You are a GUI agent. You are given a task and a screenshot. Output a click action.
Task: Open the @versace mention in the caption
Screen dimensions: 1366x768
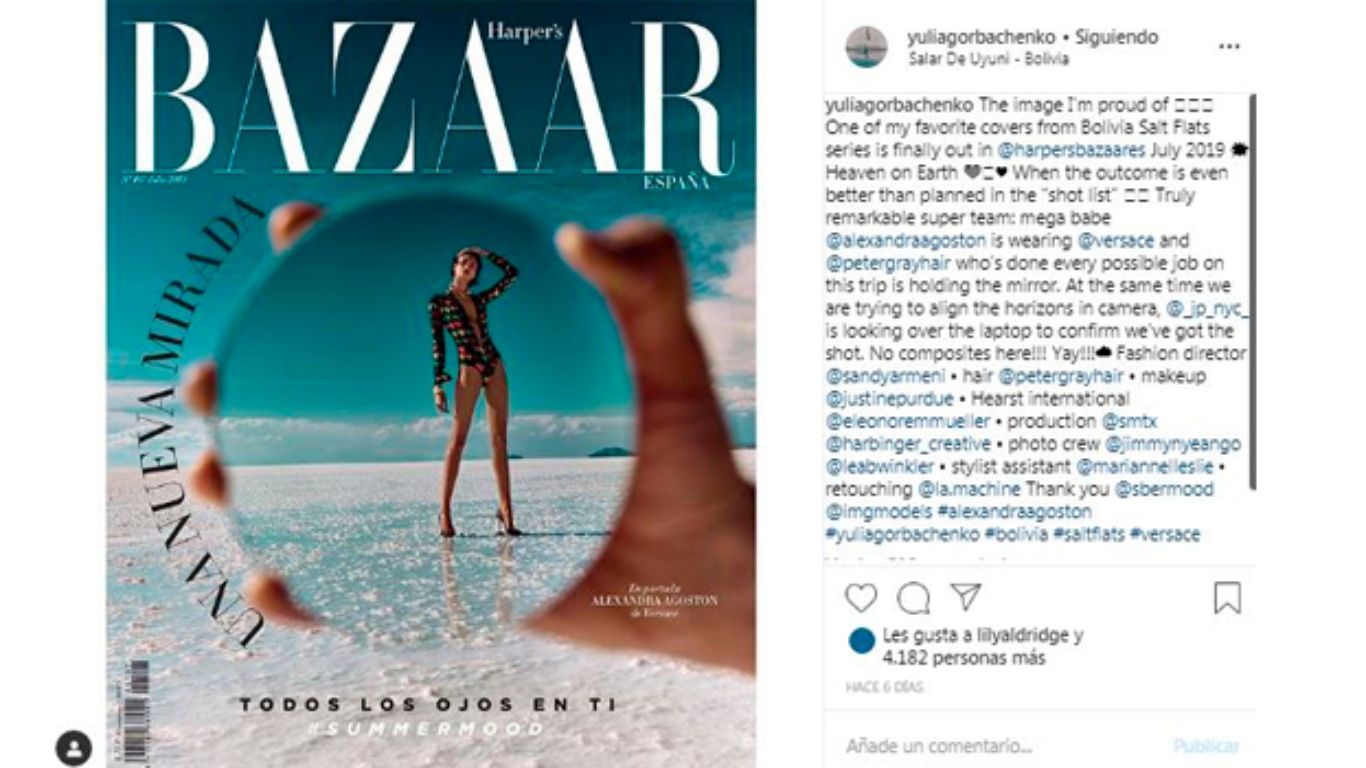(x=1116, y=241)
